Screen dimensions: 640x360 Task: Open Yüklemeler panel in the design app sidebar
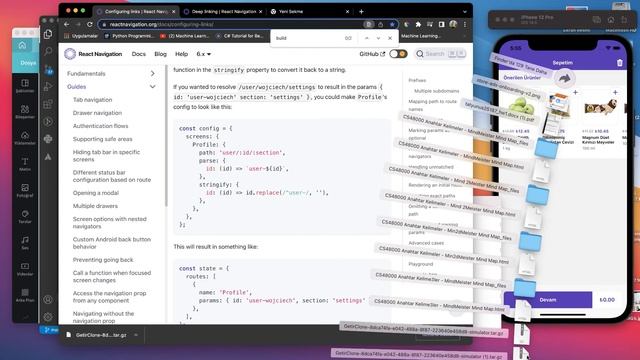[25, 138]
